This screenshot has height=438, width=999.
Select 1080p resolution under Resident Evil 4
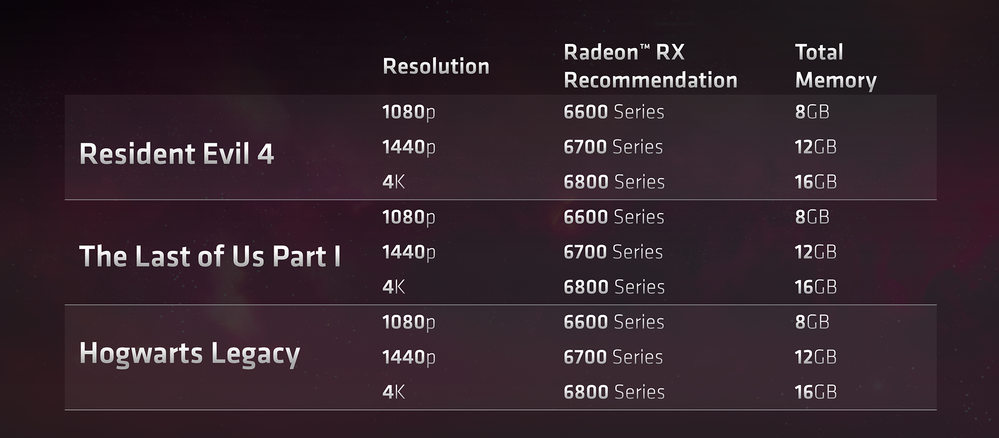tap(409, 112)
